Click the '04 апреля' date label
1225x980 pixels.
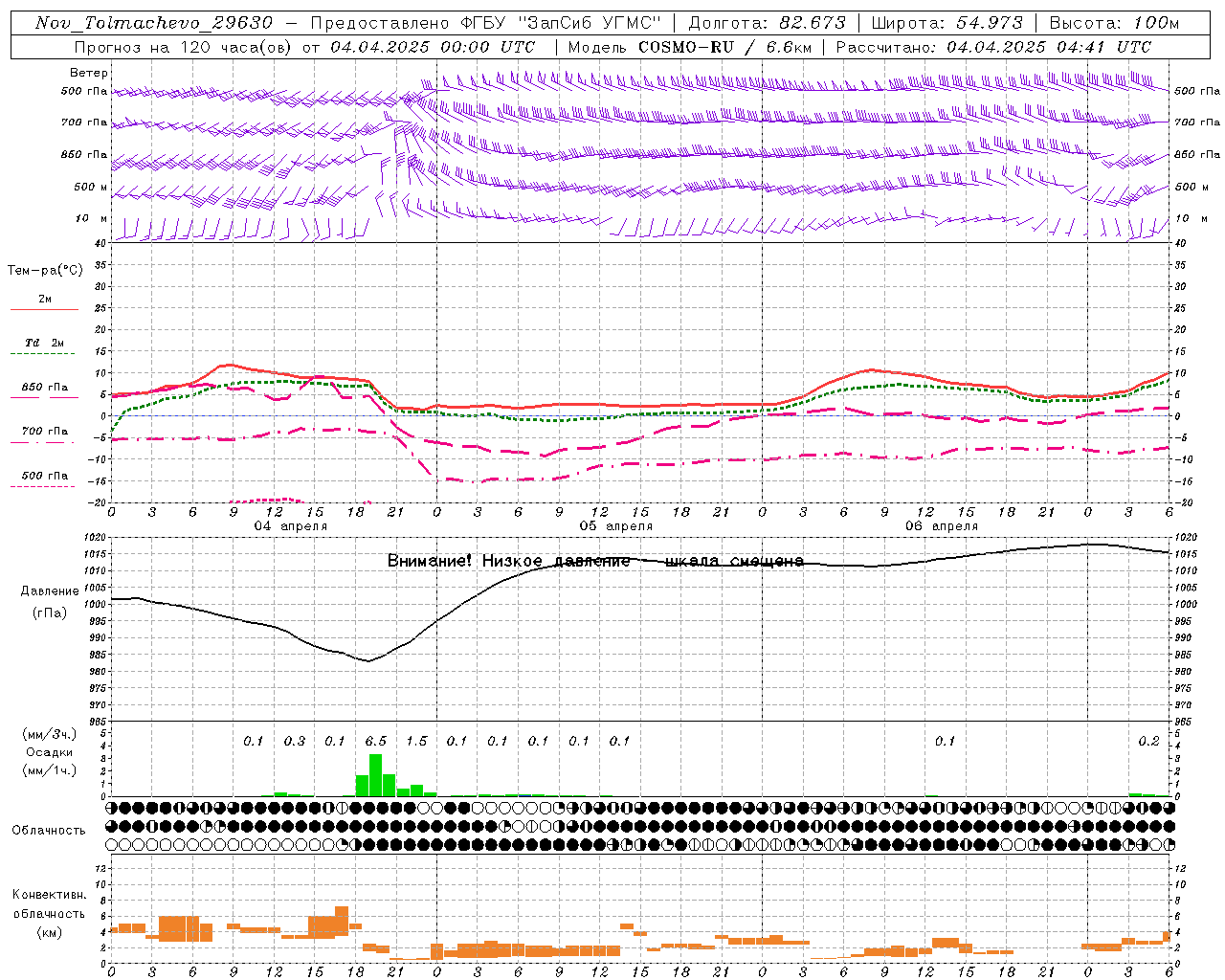tap(290, 526)
